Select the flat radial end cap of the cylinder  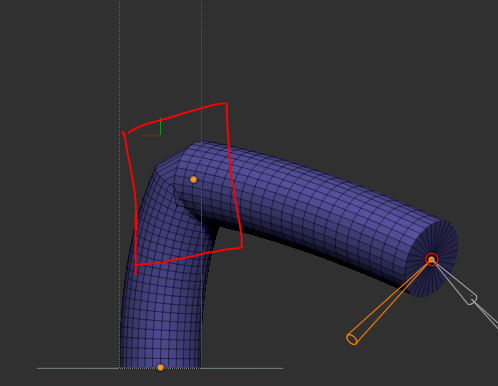432,258
